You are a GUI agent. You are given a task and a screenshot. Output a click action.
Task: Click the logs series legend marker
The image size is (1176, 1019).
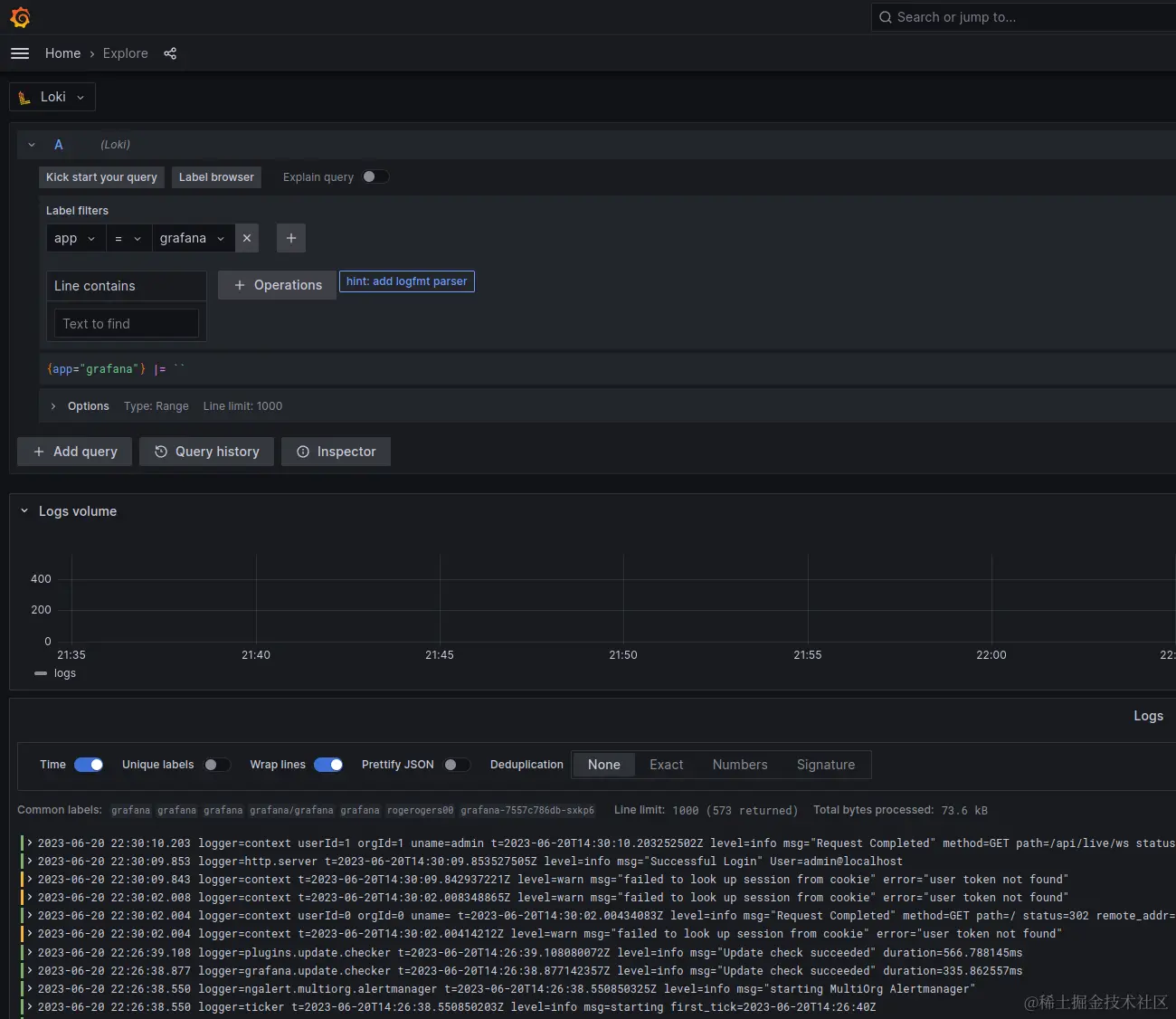point(41,673)
